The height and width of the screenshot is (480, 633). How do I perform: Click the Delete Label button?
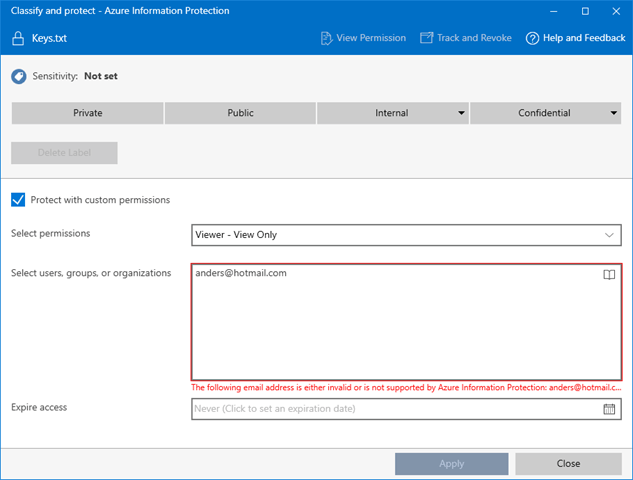click(64, 153)
